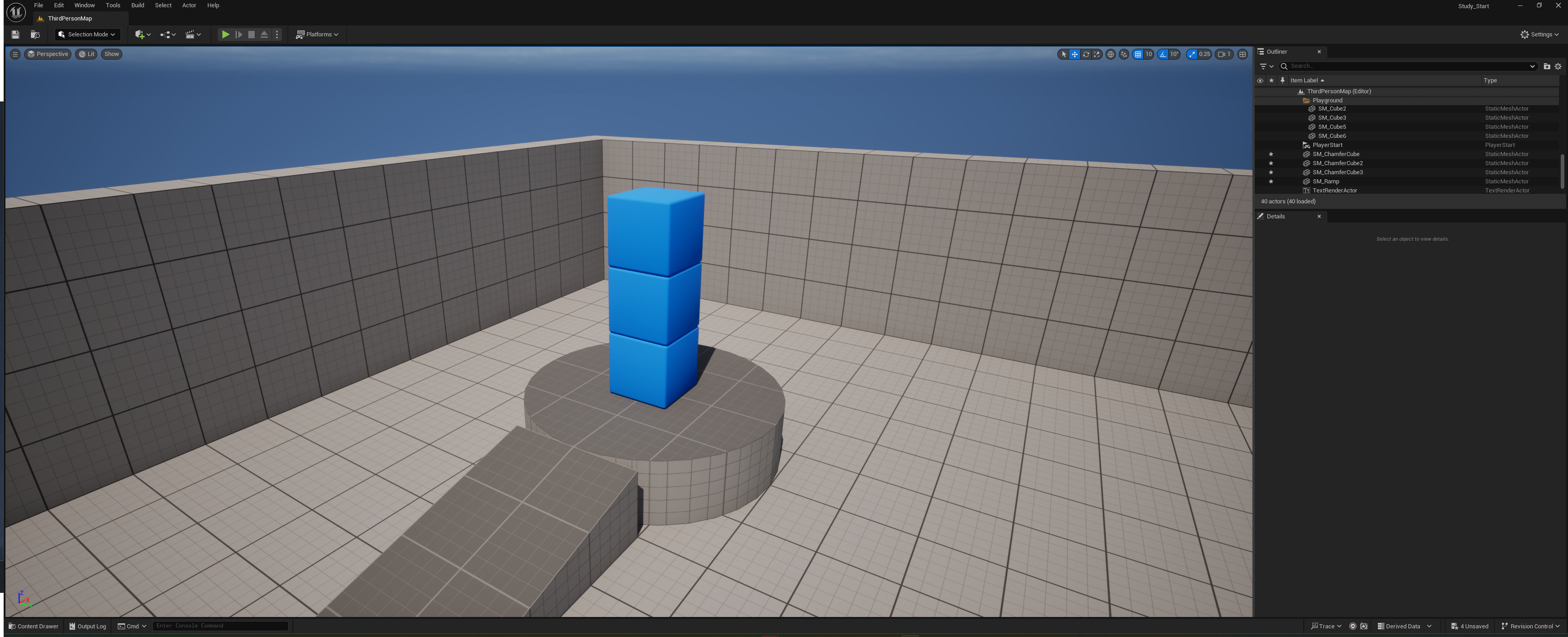This screenshot has width=1568, height=637.
Task: Activate the translate move gizmo tool
Action: coord(1074,54)
